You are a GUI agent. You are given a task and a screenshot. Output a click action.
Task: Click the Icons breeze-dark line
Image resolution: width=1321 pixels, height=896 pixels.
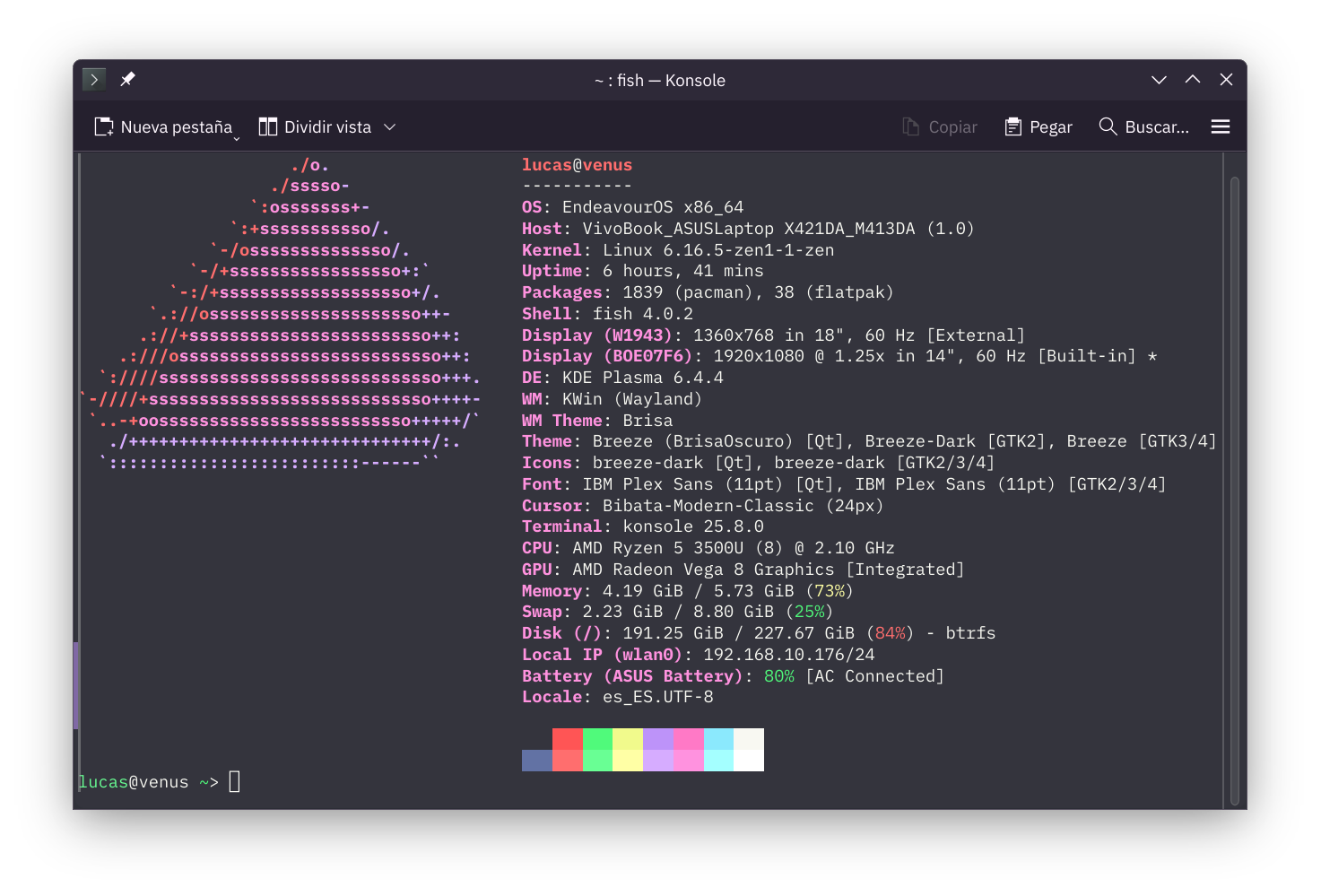point(758,463)
